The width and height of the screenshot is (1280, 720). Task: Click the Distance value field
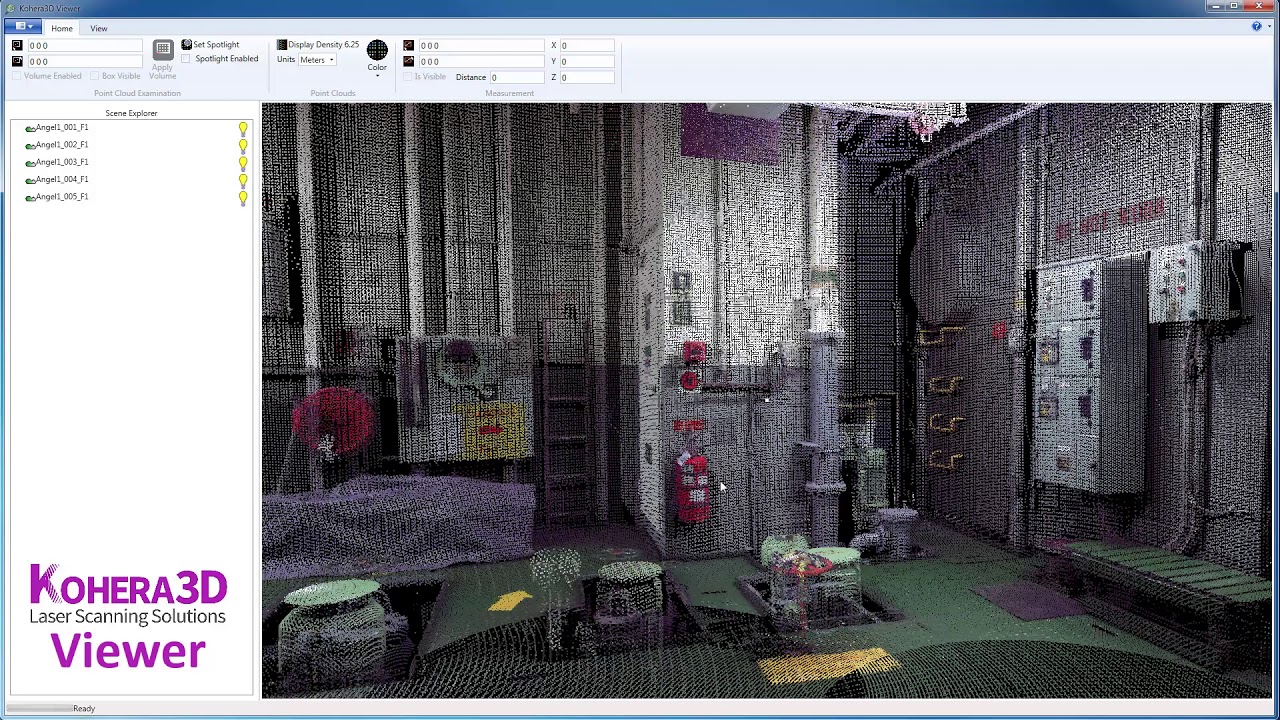516,77
